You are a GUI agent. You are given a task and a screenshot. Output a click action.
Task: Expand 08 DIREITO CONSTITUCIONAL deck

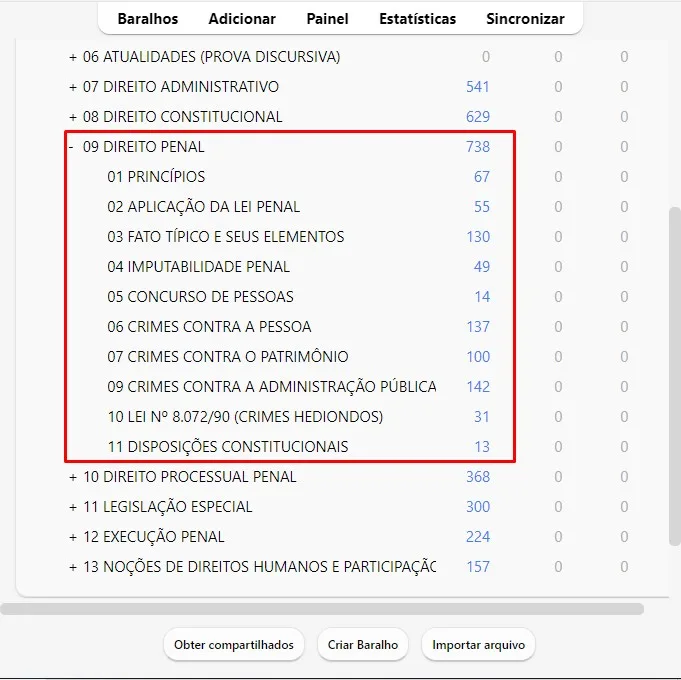(x=73, y=117)
